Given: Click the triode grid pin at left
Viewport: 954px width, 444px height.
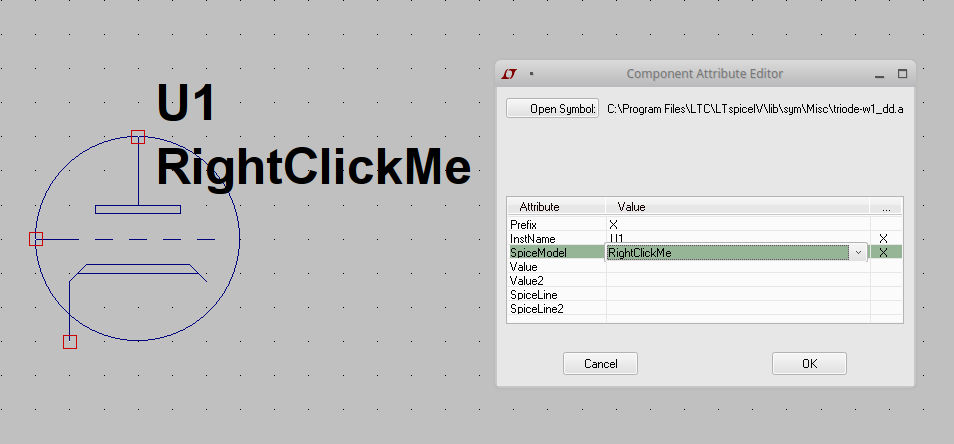Looking at the screenshot, I should click(36, 238).
